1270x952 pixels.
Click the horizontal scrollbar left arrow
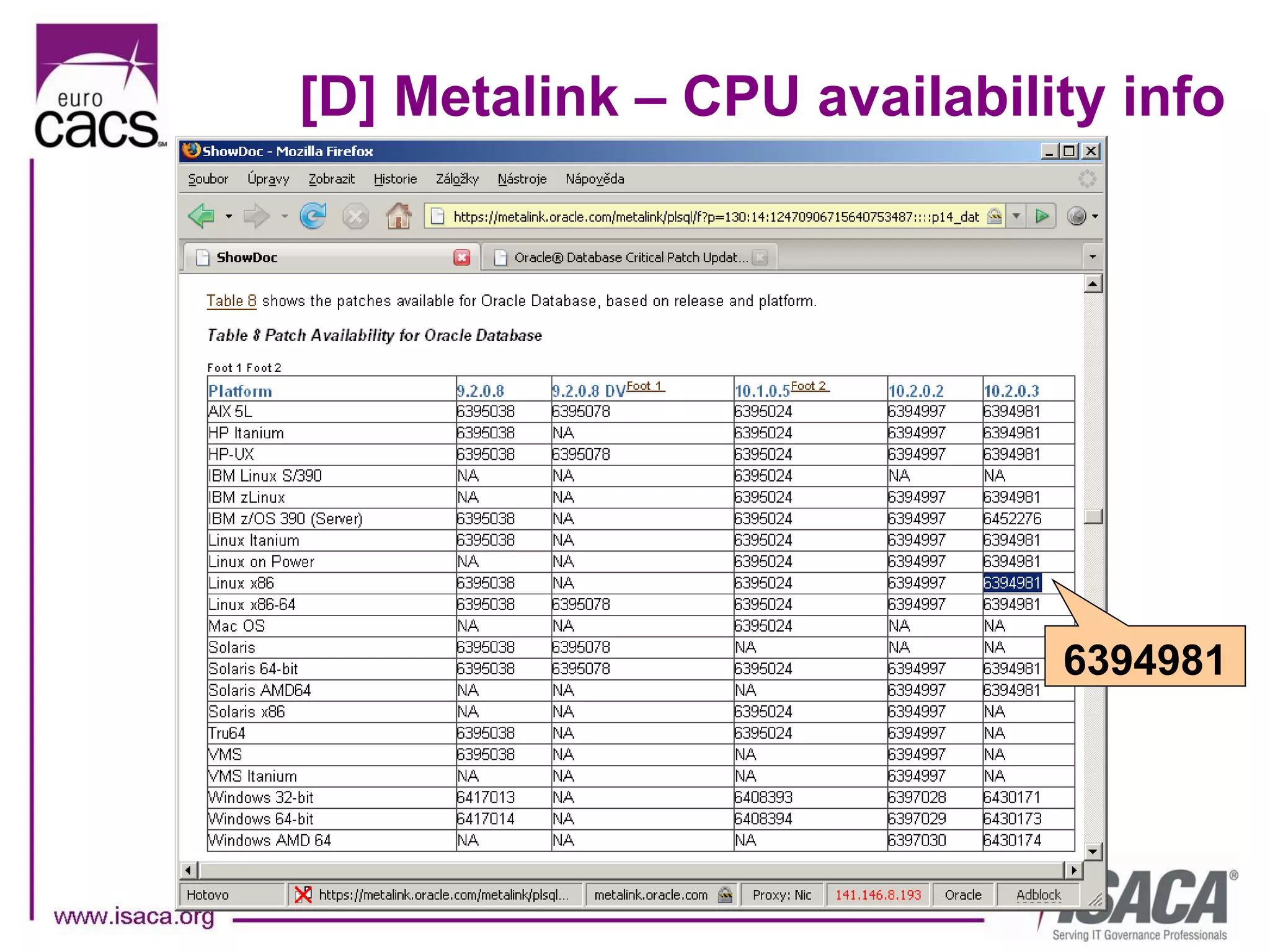coord(189,870)
